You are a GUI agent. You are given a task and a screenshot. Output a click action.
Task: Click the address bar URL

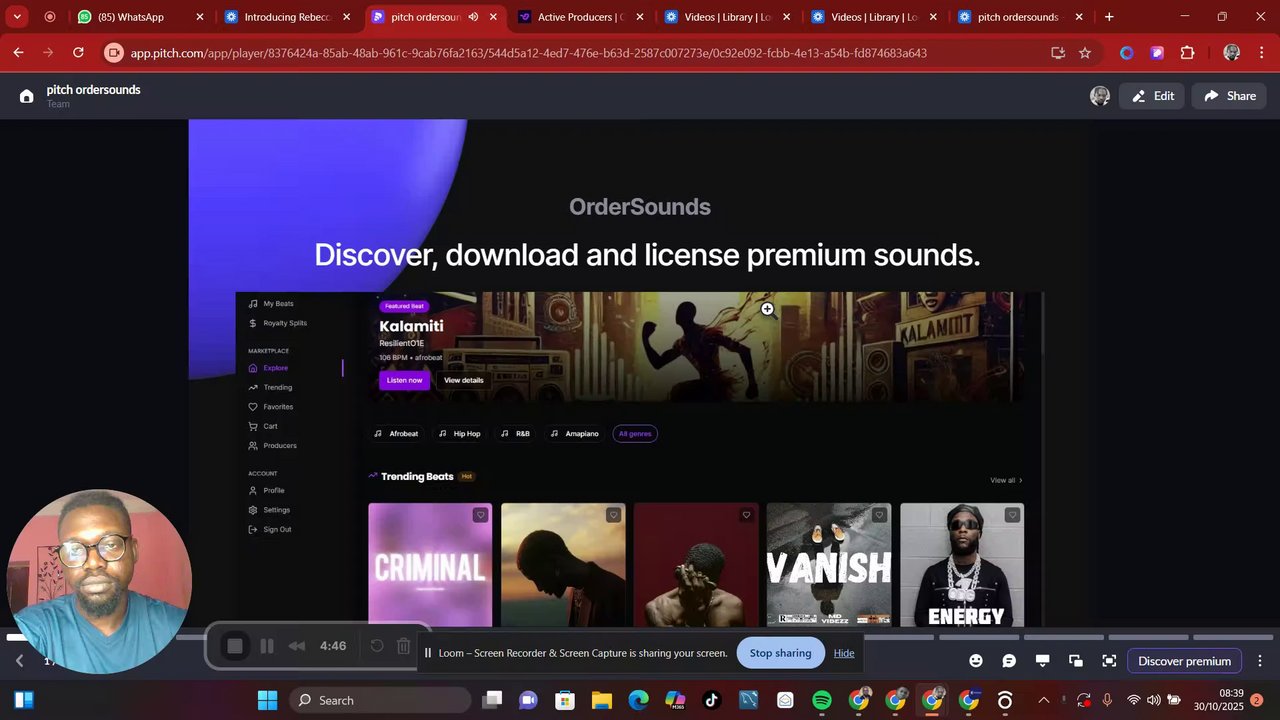(528, 53)
